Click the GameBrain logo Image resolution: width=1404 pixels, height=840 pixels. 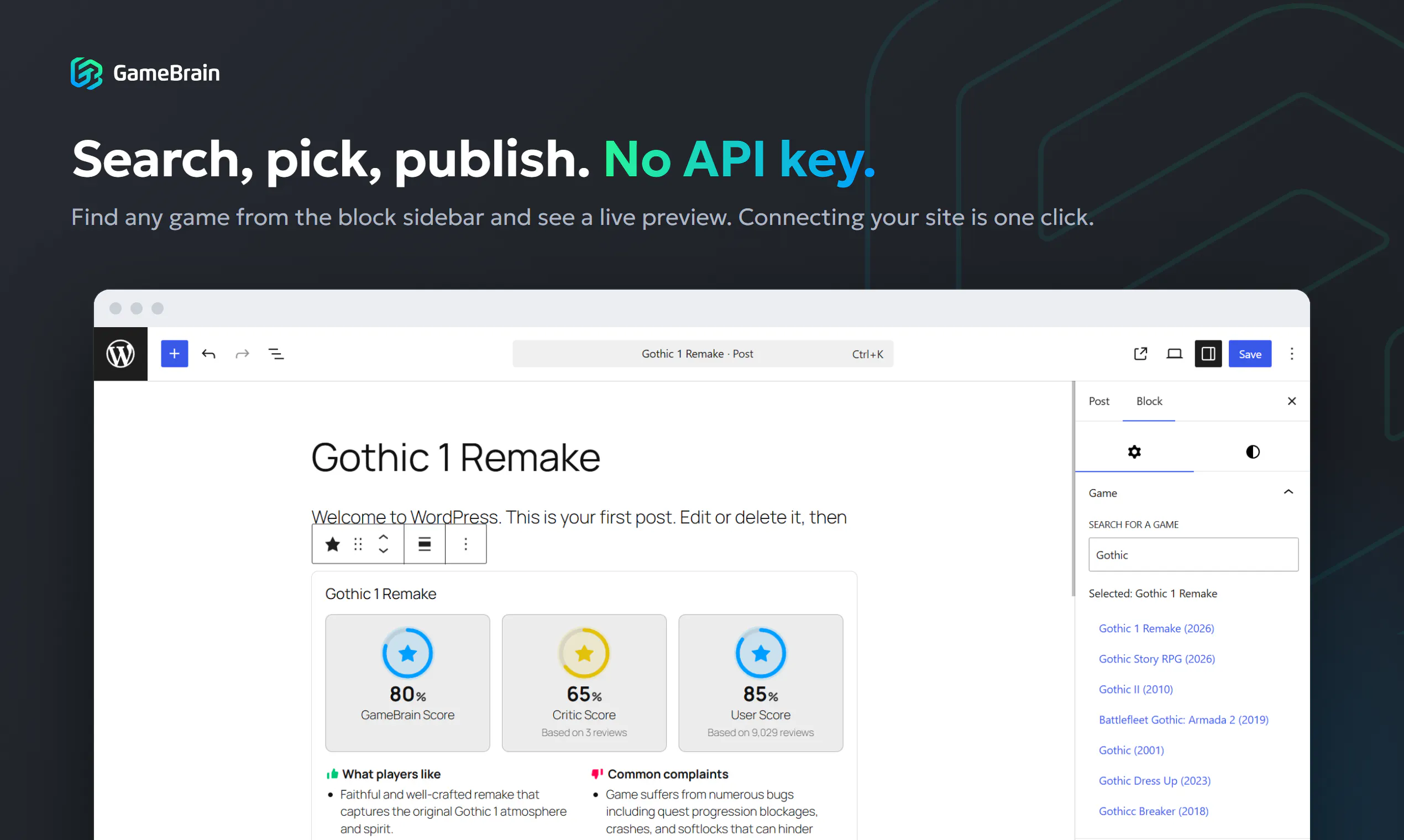pyautogui.click(x=145, y=73)
